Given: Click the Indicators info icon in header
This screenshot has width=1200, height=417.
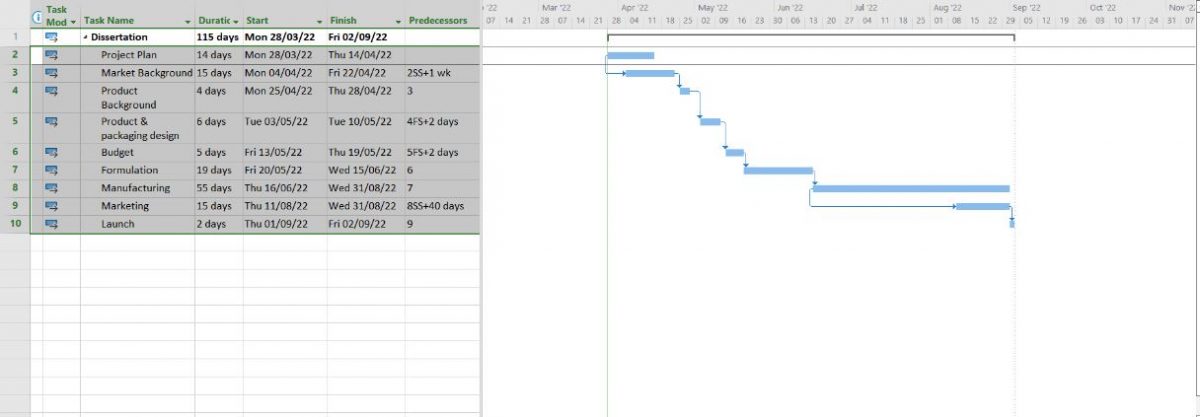Looking at the screenshot, I should click(x=37, y=17).
